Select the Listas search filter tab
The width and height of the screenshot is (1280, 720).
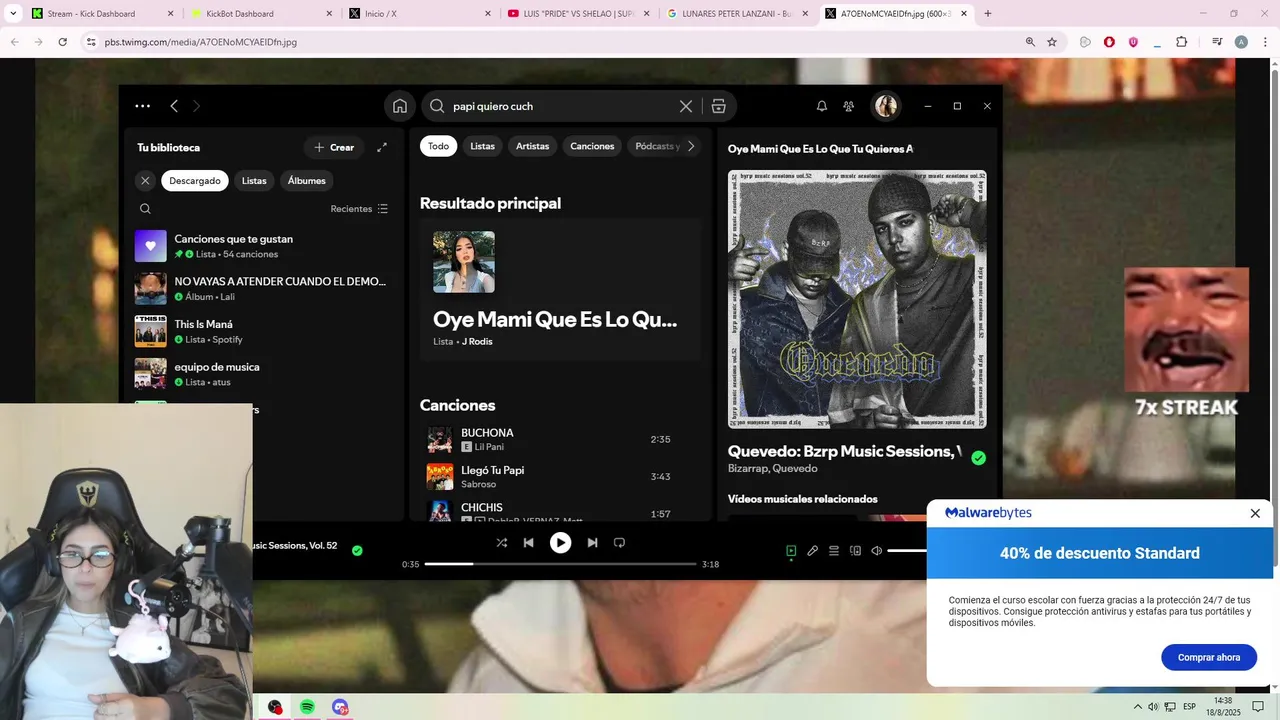[483, 146]
